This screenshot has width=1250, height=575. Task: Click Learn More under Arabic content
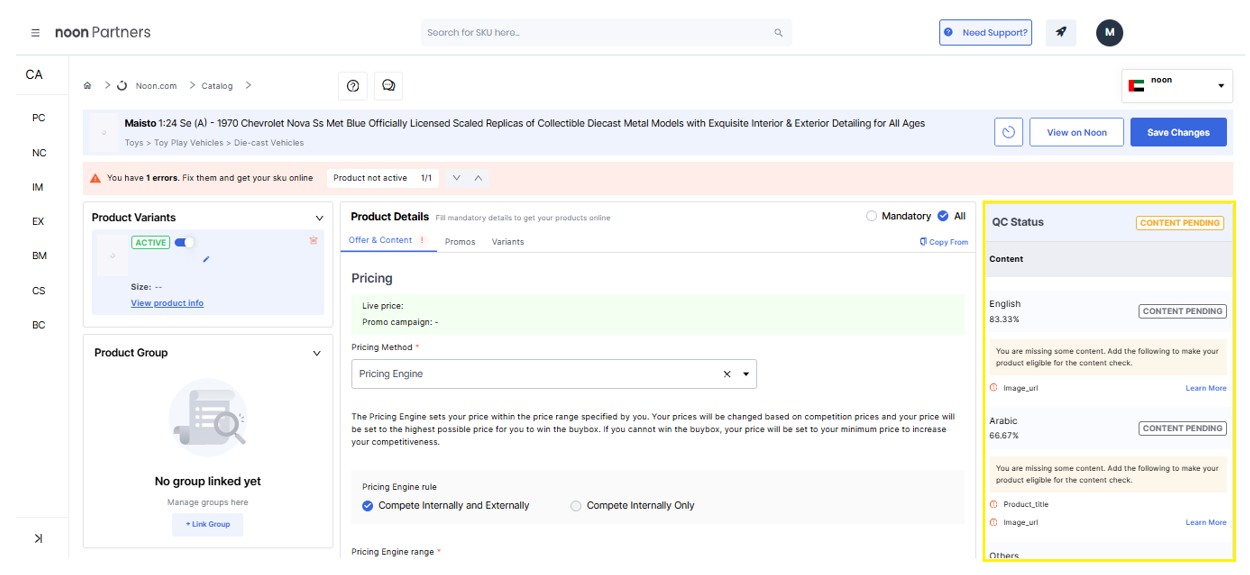click(1206, 522)
